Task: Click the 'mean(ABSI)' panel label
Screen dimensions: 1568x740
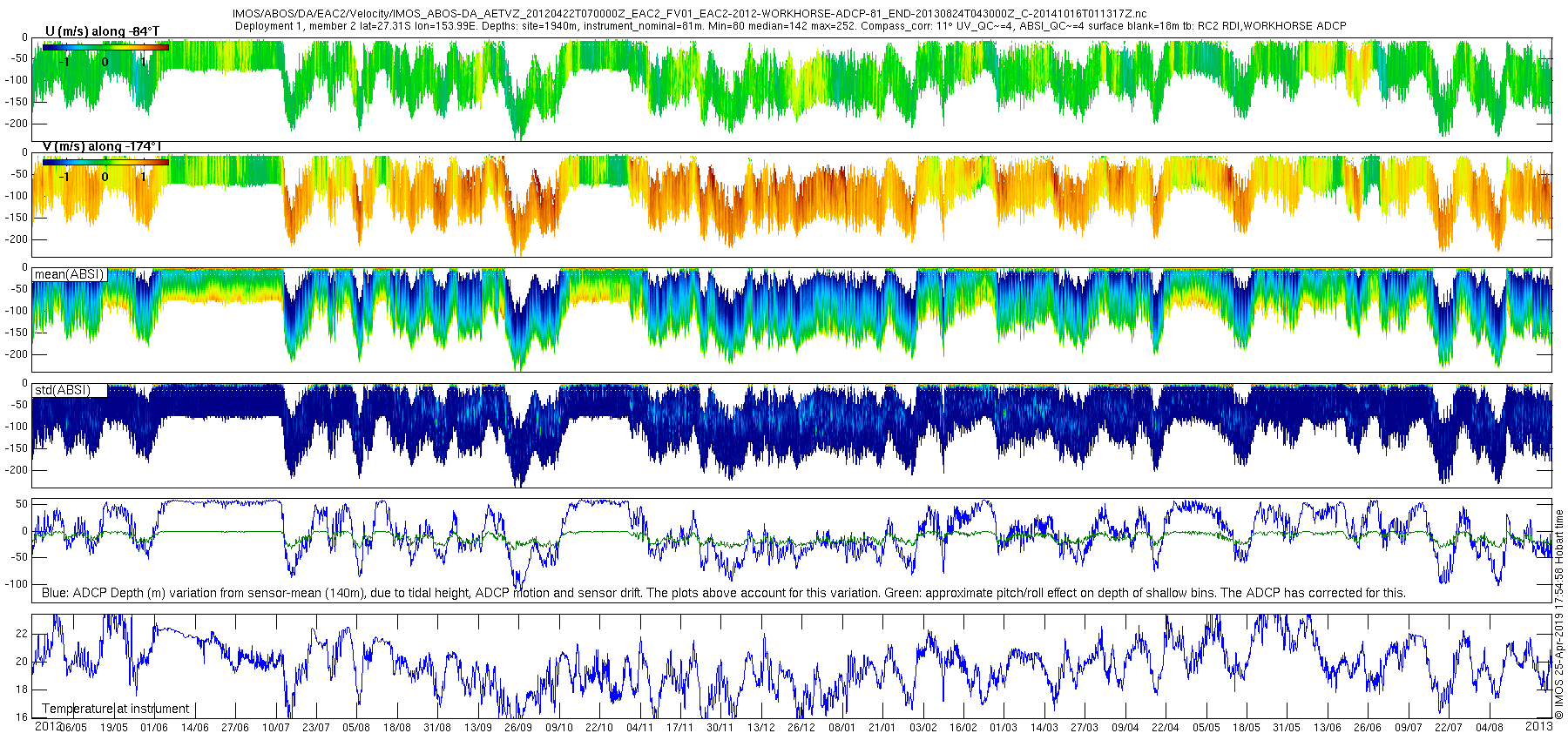Action: click(69, 274)
